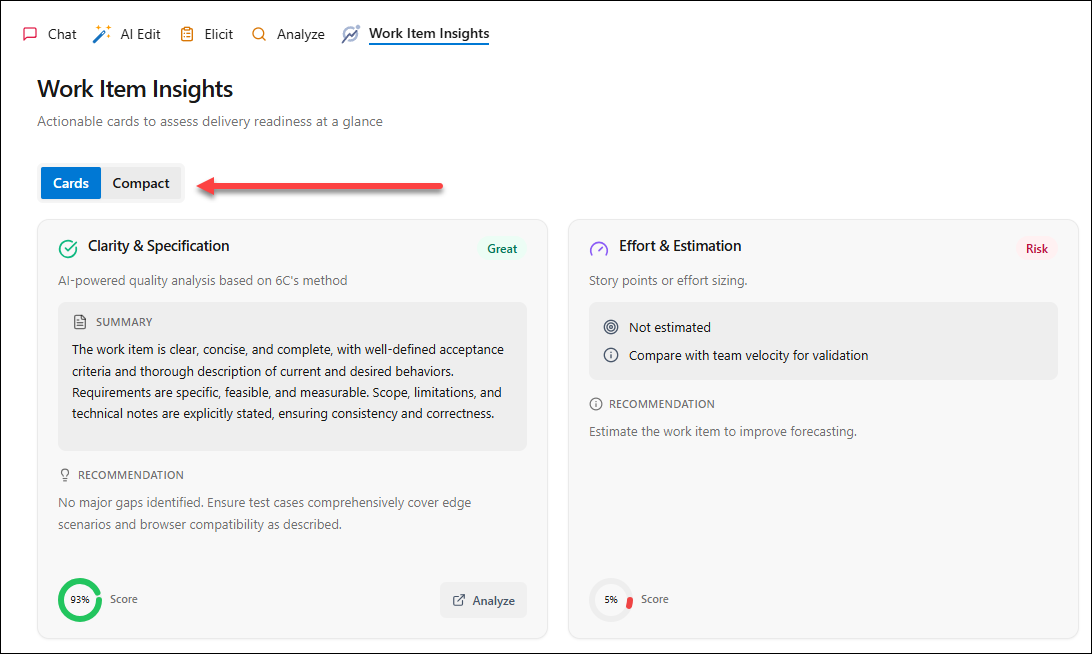The image size is (1092, 654).
Task: Click the green checkmark icon beside Clarity & Specification
Action: (x=68, y=249)
